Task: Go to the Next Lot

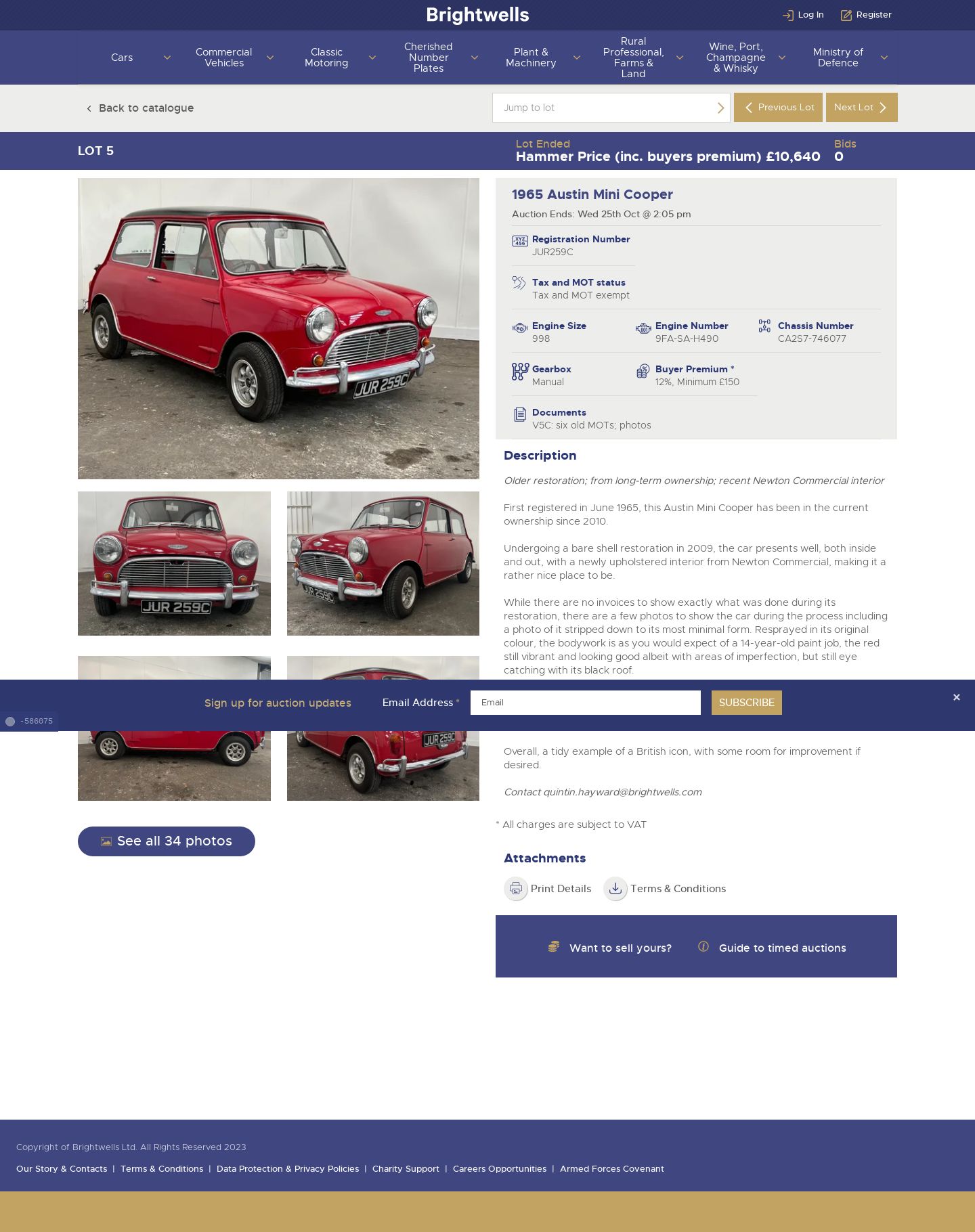Action: (861, 107)
